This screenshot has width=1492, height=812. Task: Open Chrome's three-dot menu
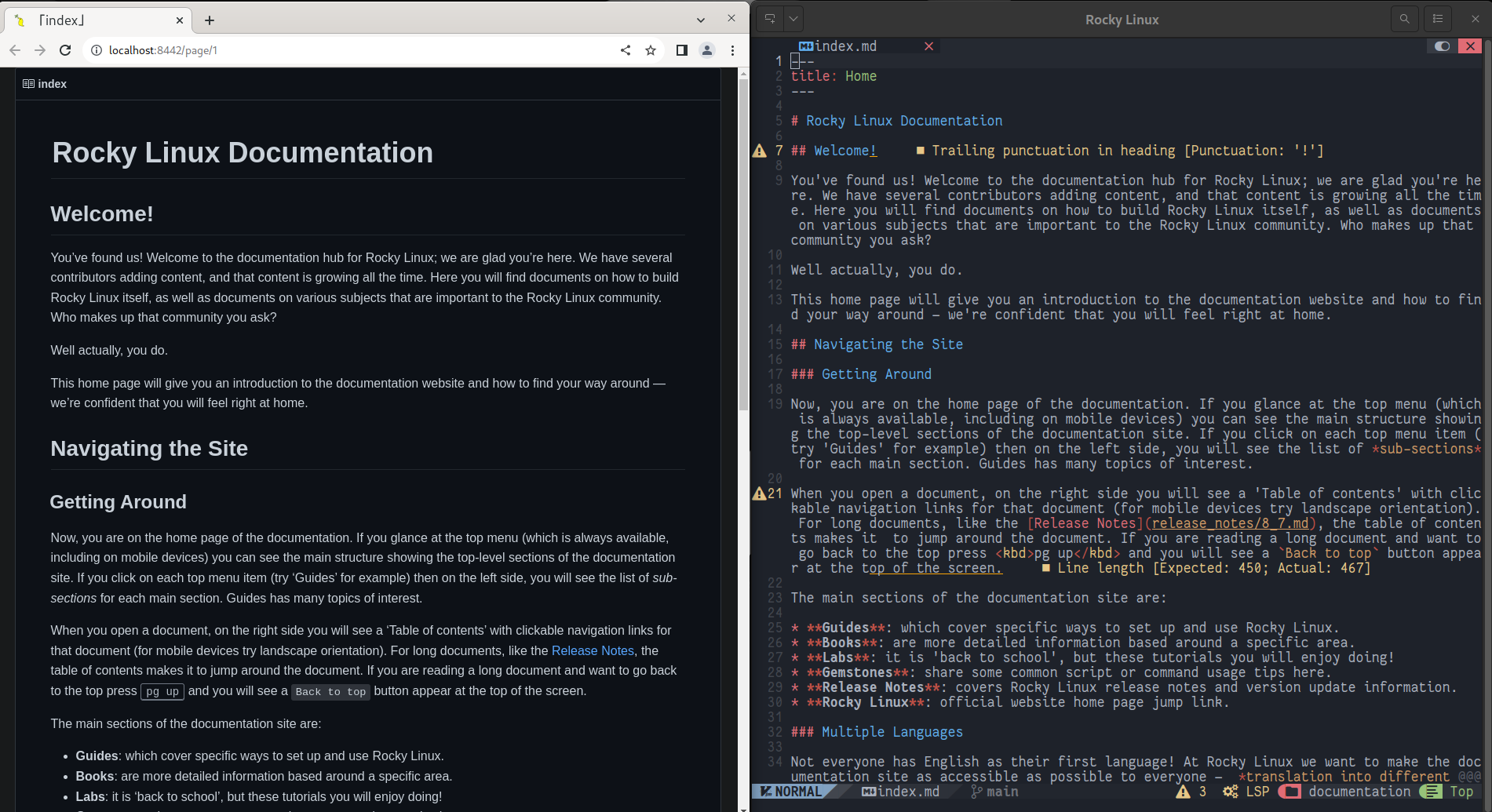coord(732,49)
